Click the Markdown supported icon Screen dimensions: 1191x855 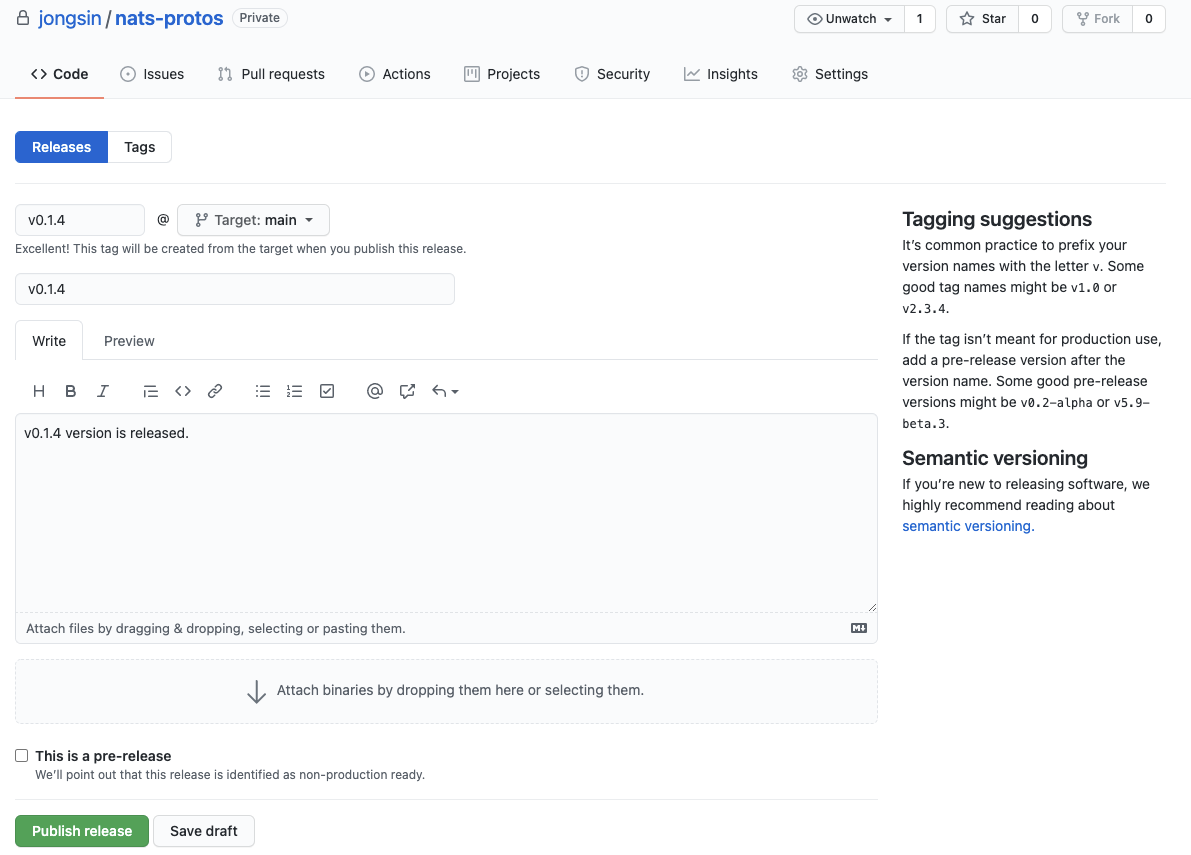pyautogui.click(x=859, y=628)
